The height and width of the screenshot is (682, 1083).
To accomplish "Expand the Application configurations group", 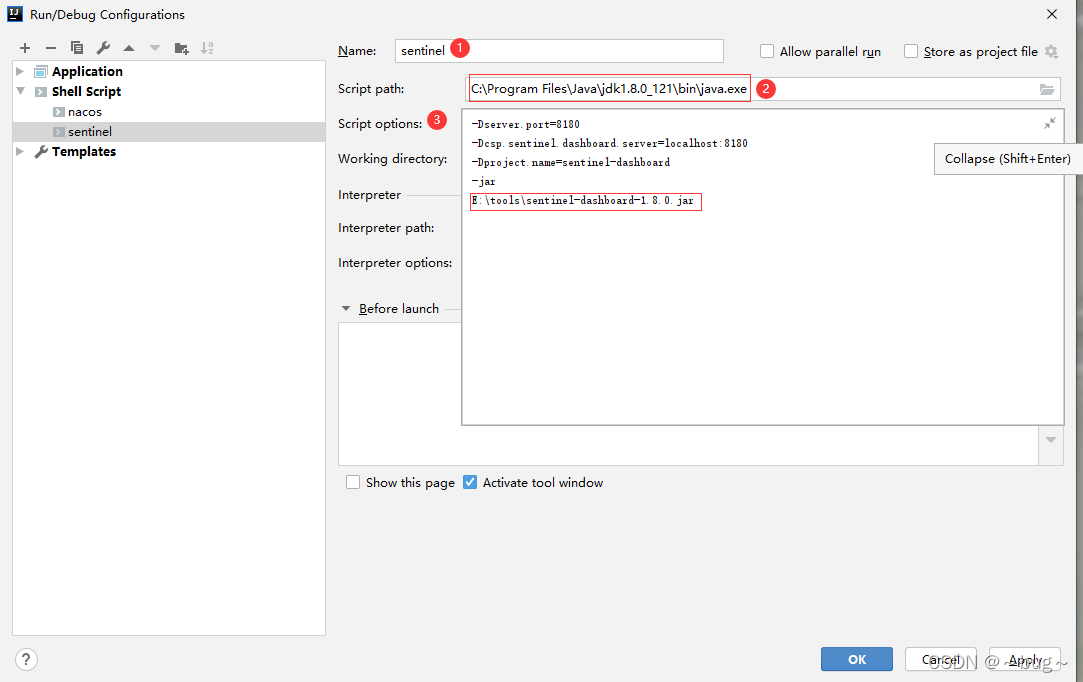I will [18, 70].
